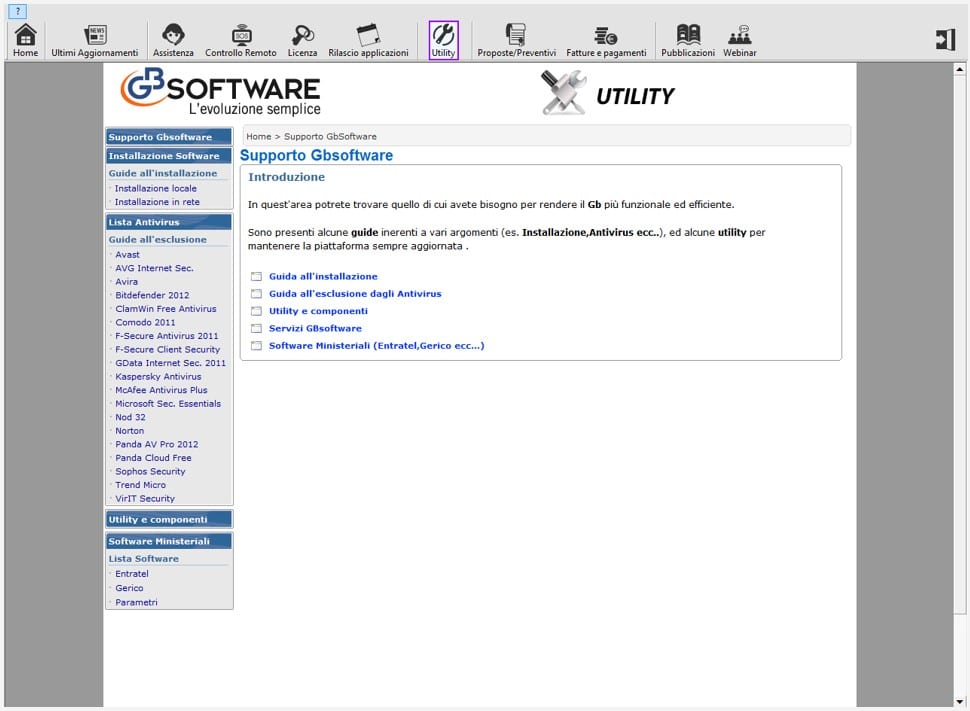Click icon beside Servizi GBsoftware

pos(256,329)
